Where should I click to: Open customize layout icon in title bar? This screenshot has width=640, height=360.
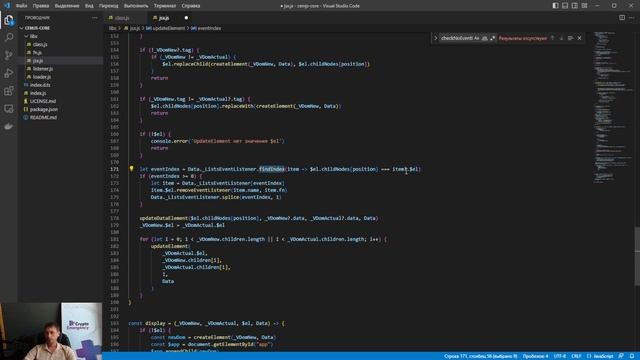tap(584, 6)
